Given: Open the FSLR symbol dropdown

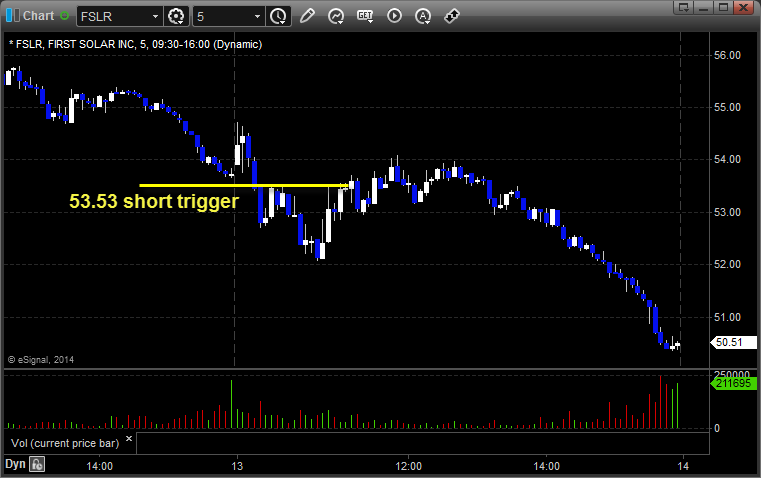Looking at the screenshot, I should [155, 16].
